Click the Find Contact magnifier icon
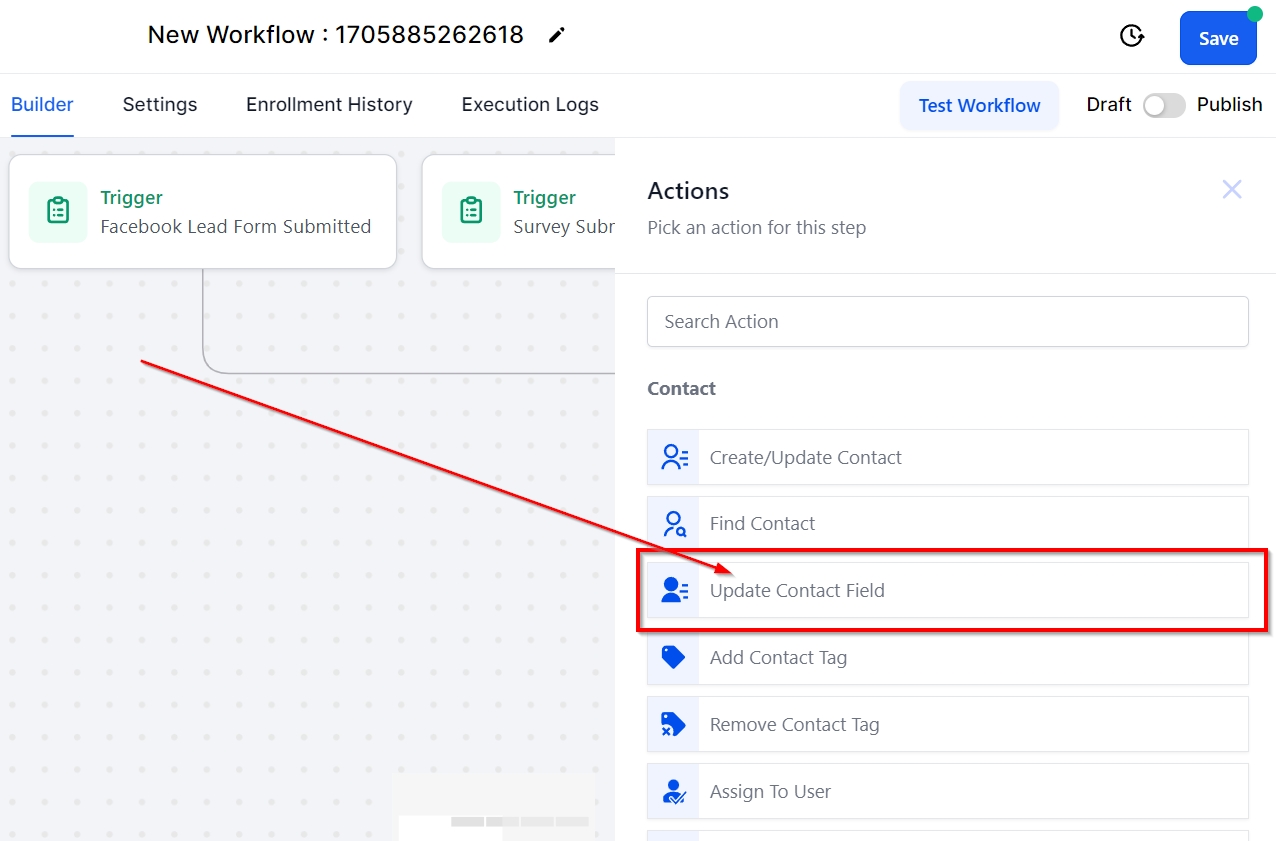Image resolution: width=1276 pixels, height=841 pixels. pos(674,524)
